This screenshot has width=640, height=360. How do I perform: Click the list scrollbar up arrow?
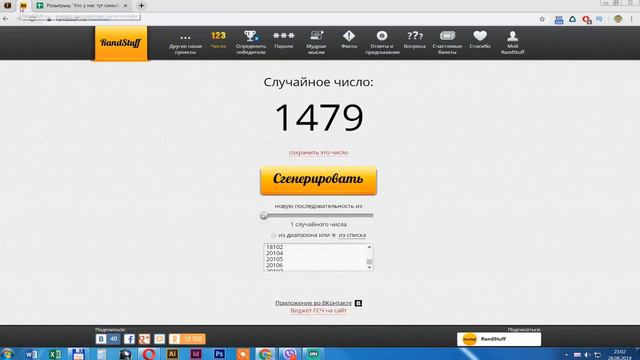click(369, 247)
